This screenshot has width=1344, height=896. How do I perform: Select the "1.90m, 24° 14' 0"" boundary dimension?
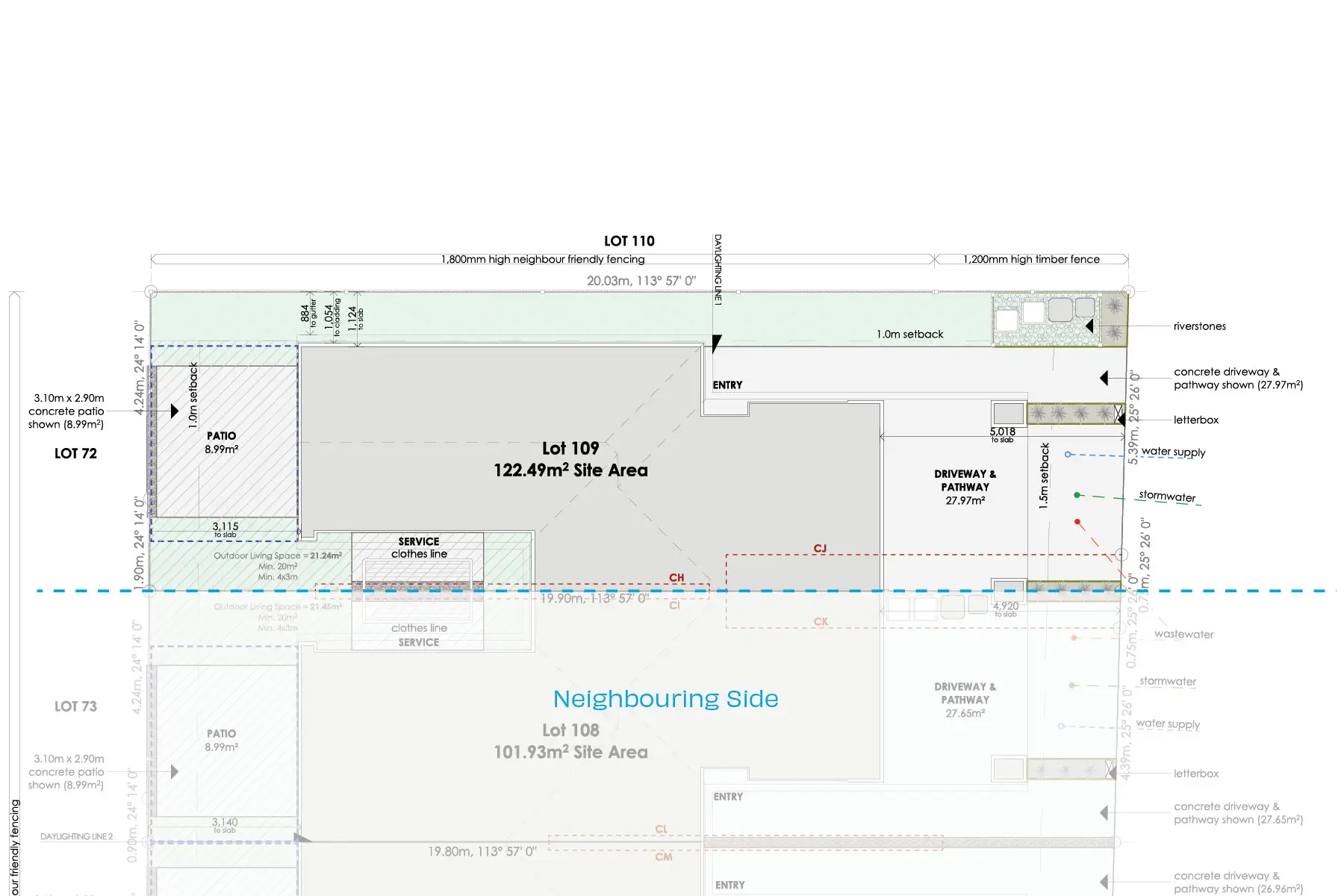pyautogui.click(x=139, y=542)
